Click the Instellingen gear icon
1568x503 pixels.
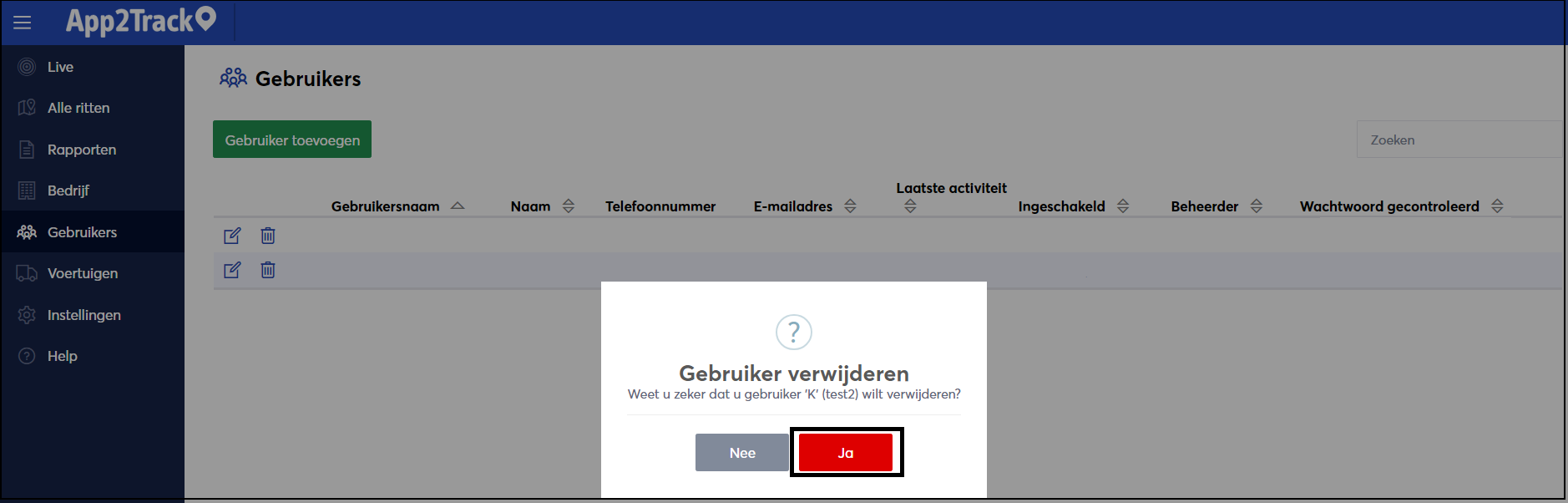tap(27, 315)
